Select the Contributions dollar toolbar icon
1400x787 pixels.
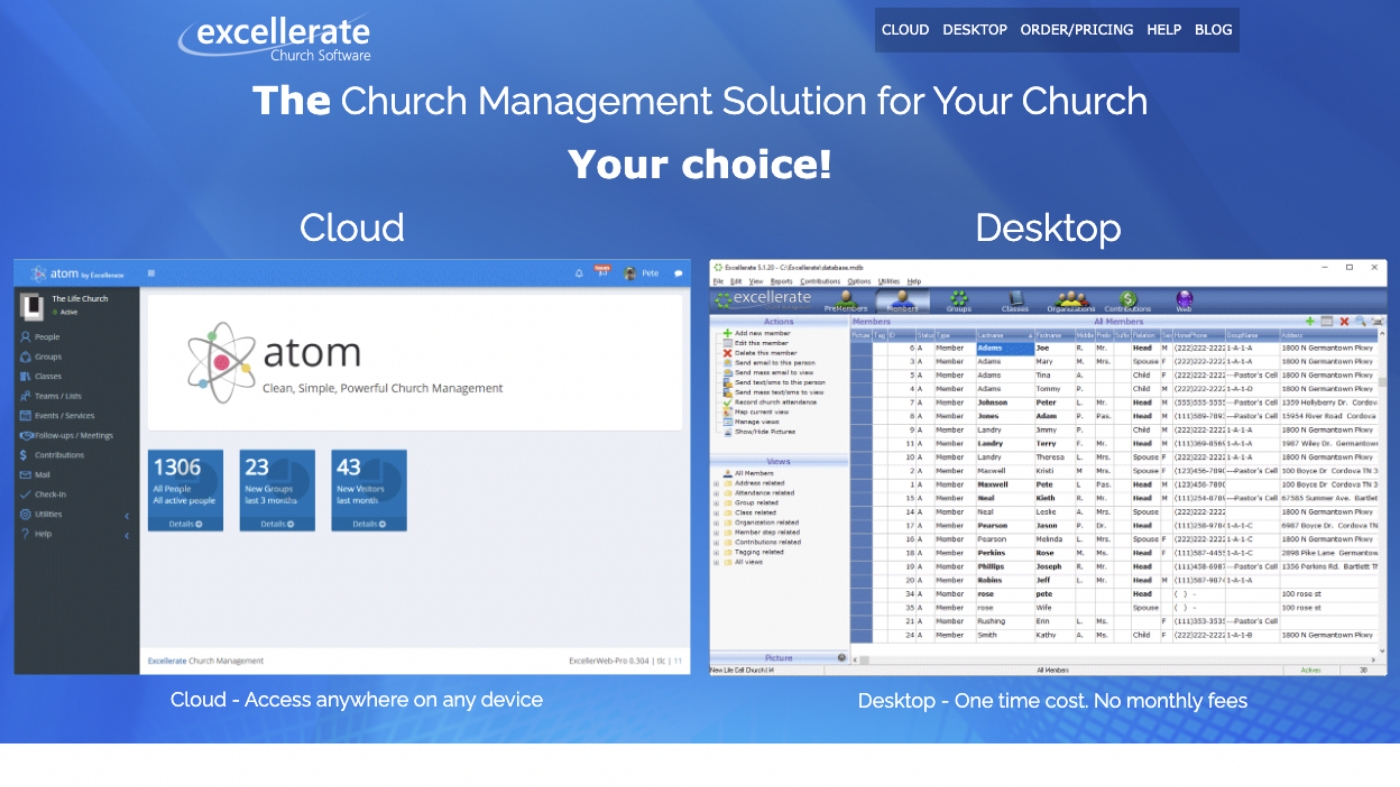tap(1128, 301)
